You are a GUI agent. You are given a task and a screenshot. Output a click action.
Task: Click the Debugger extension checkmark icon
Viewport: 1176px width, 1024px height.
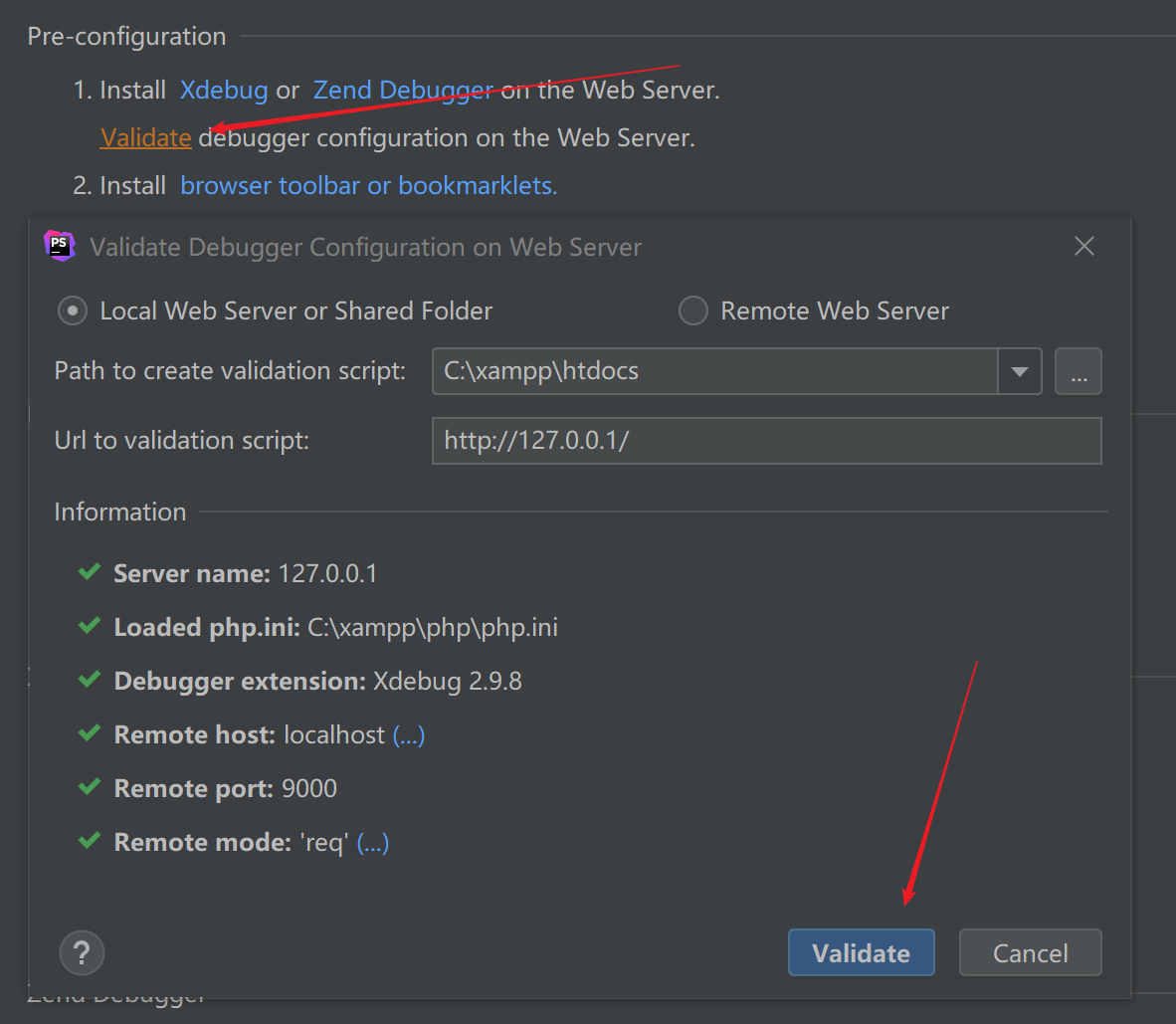[x=90, y=680]
